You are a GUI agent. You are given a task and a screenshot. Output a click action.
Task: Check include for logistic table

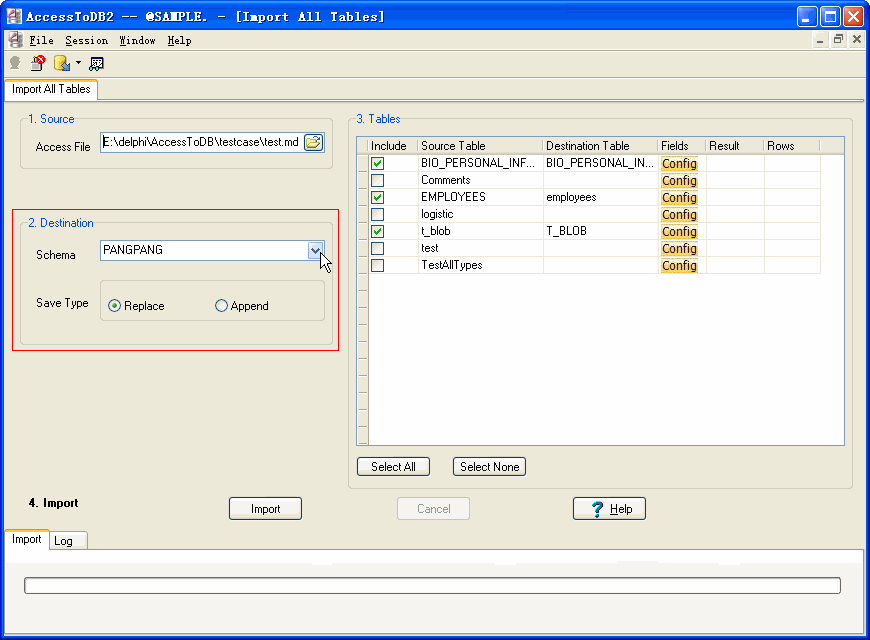(378, 214)
